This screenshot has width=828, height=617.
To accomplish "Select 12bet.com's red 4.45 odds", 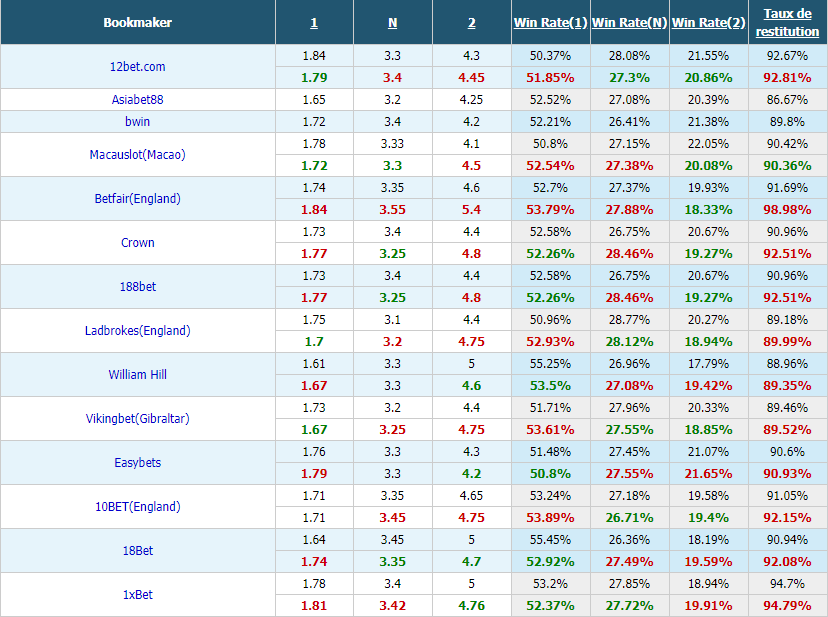I will click(x=472, y=78).
